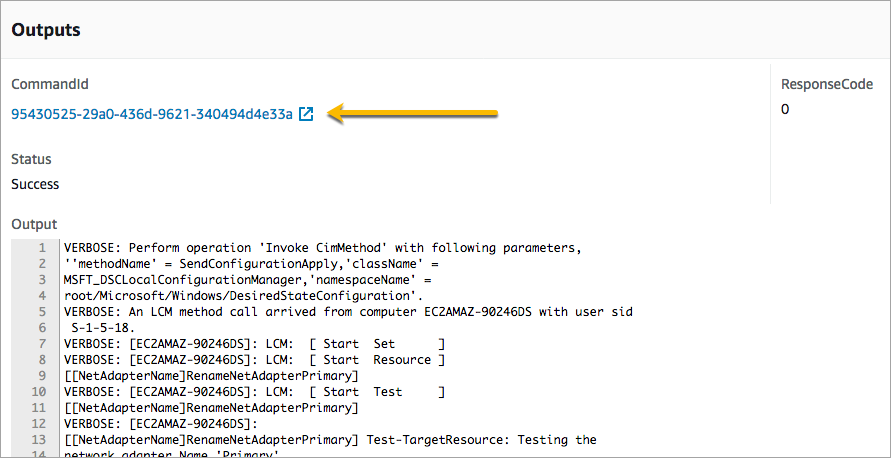Select the Success status value
The image size is (891, 458).
[35, 184]
